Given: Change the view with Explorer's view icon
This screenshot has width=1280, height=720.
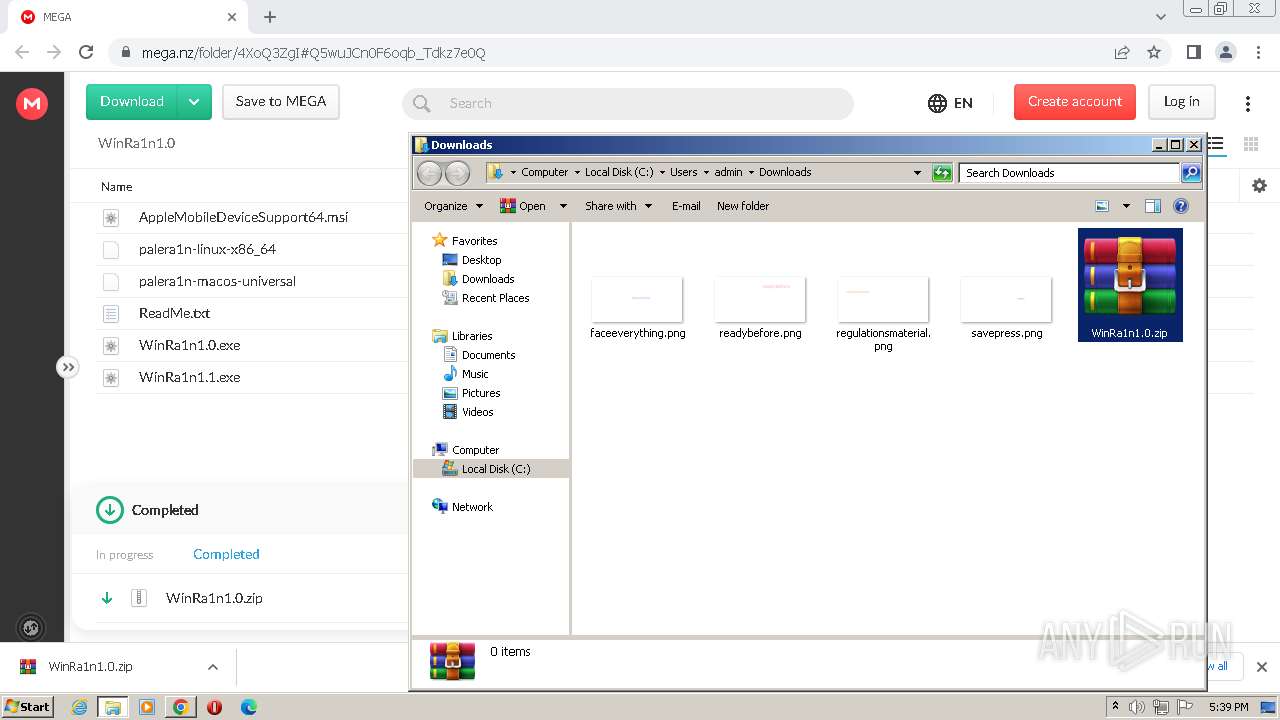Looking at the screenshot, I should pos(1102,206).
